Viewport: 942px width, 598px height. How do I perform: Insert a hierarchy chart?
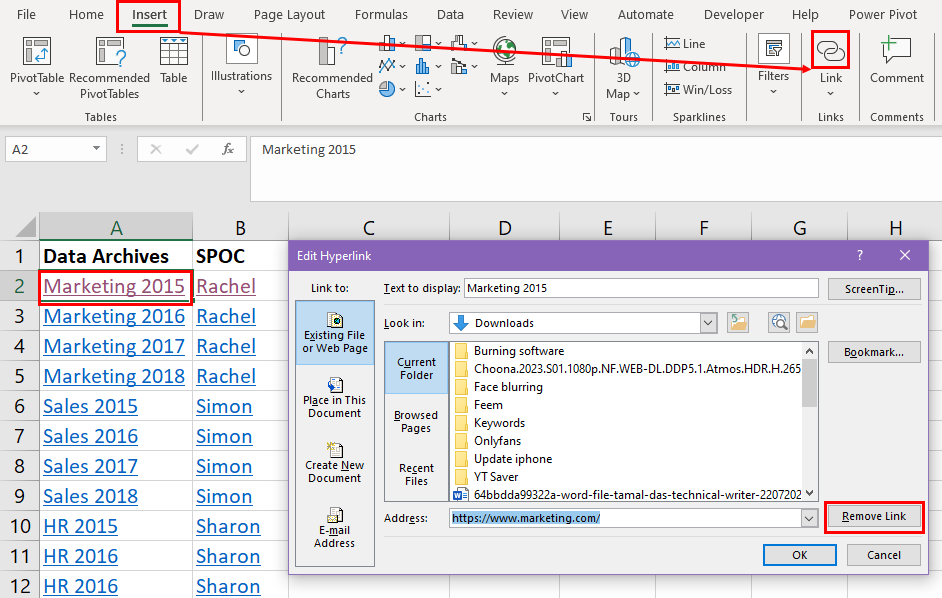point(428,43)
